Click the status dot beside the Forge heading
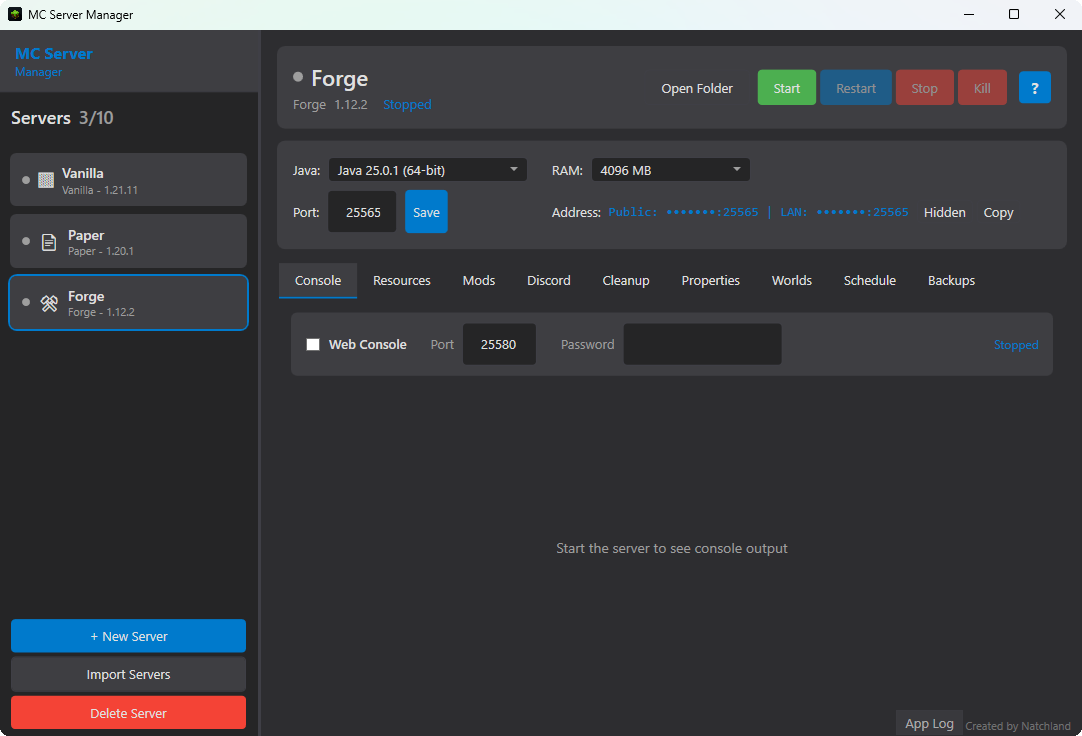 tap(296, 77)
